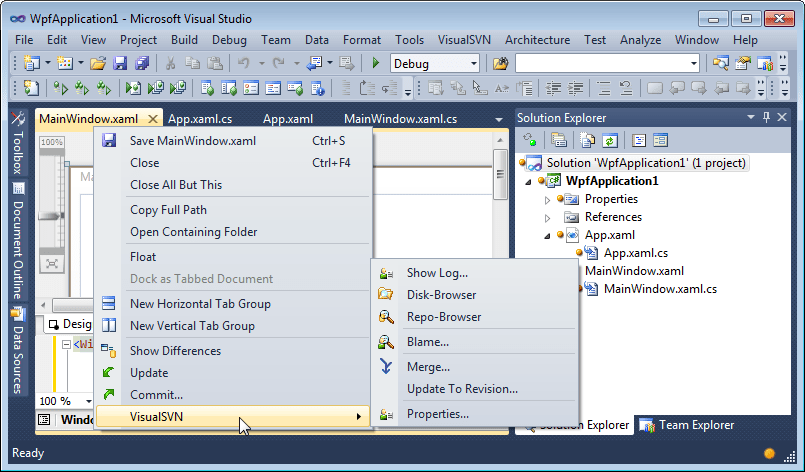The width and height of the screenshot is (805, 472).
Task: Click the Open File folder icon
Action: tap(98, 64)
